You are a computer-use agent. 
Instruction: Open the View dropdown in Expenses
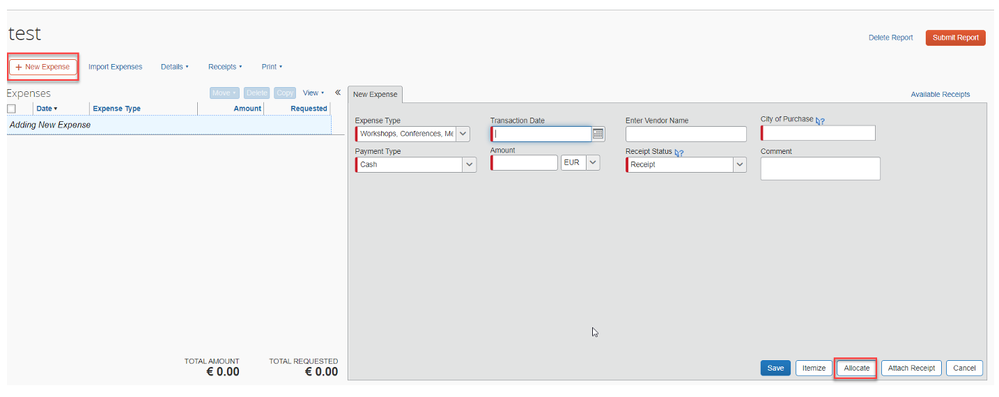click(x=313, y=93)
